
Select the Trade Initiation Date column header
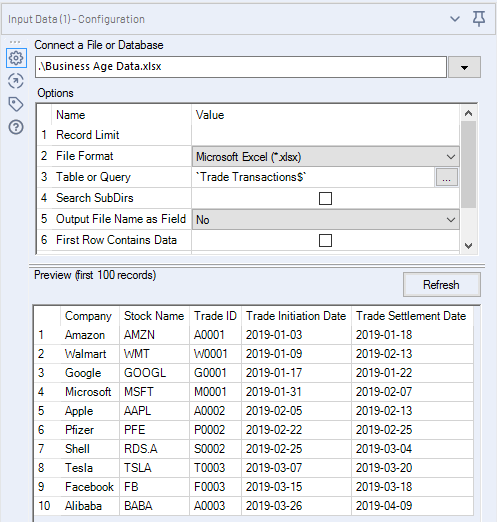(296, 316)
